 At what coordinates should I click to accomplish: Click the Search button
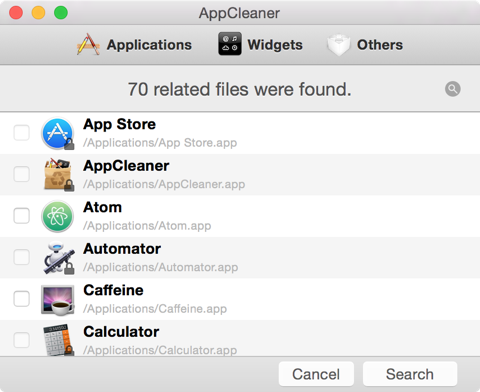tap(410, 374)
